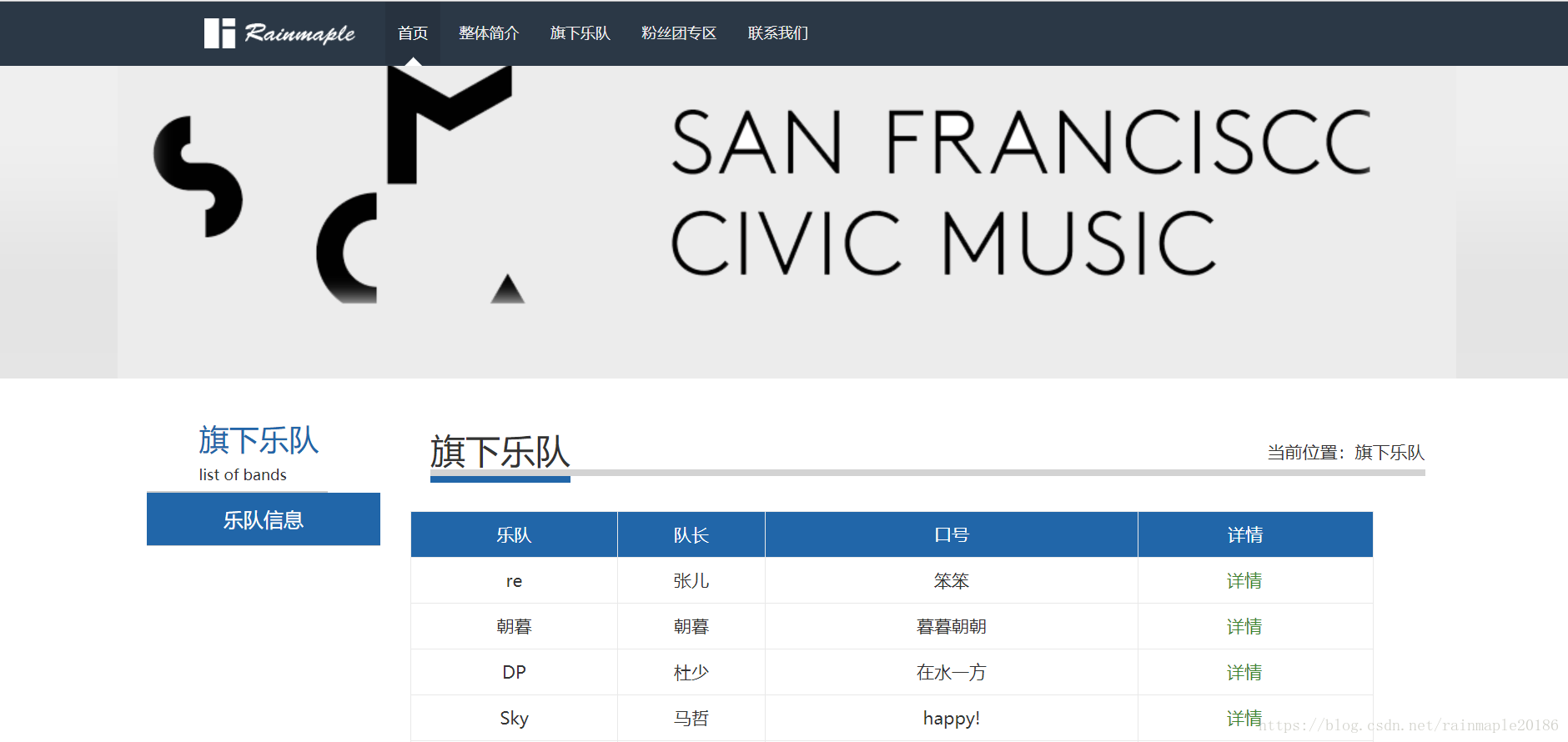Open 旗下乐队 in the top navigation
The width and height of the screenshot is (1568, 742).
click(580, 33)
